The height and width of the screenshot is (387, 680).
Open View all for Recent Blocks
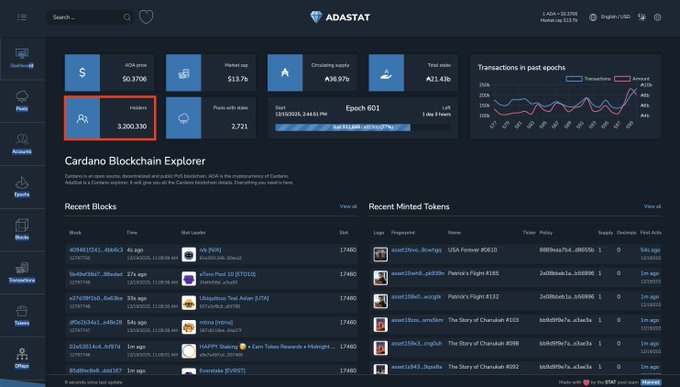[348, 207]
